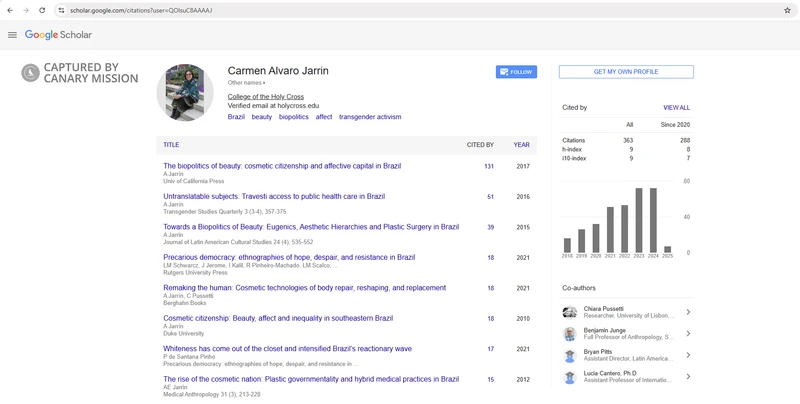Viewport: 800px width, 404px height.
Task: Open Precarious democracy article
Action: (289, 258)
